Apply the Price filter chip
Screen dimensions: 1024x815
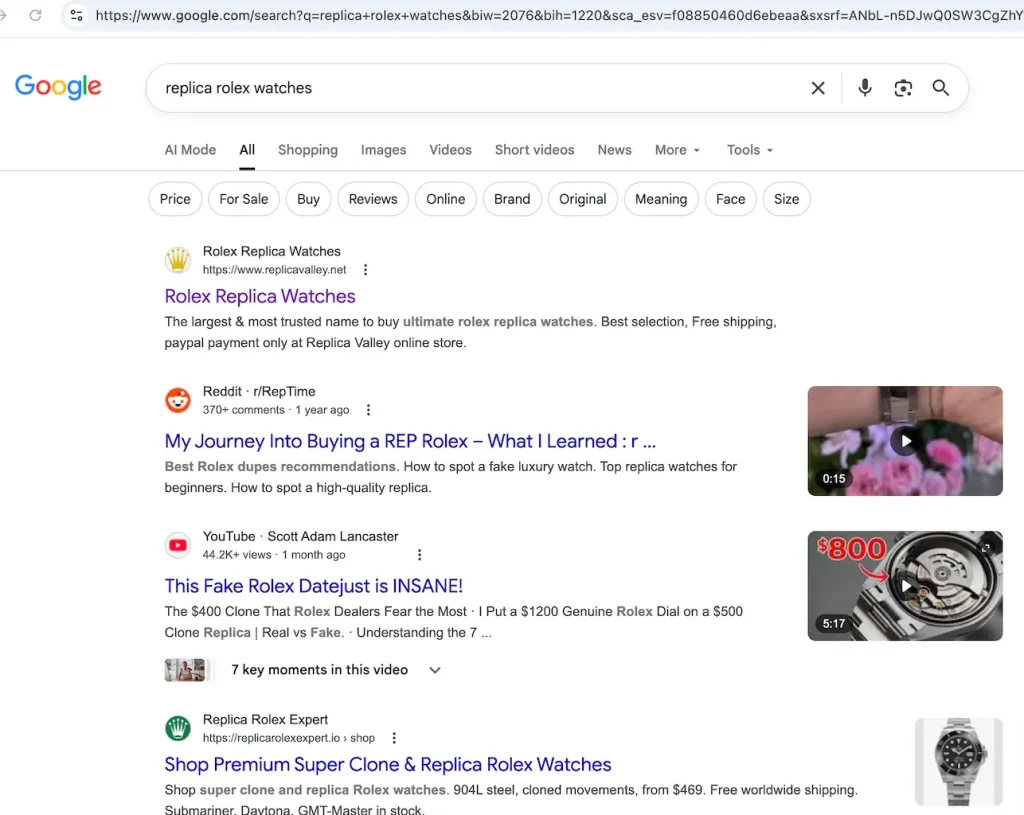point(175,199)
